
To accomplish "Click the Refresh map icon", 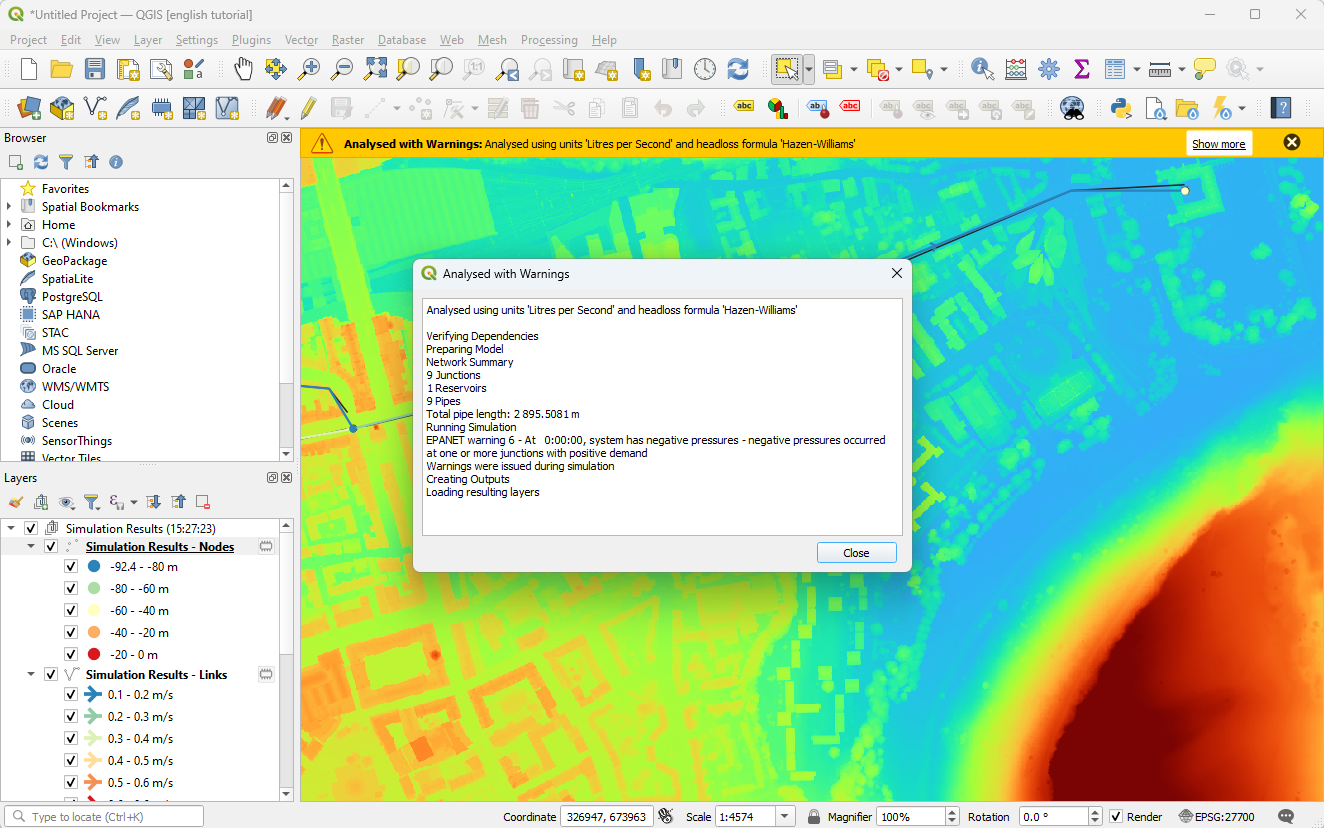I will pyautogui.click(x=737, y=69).
